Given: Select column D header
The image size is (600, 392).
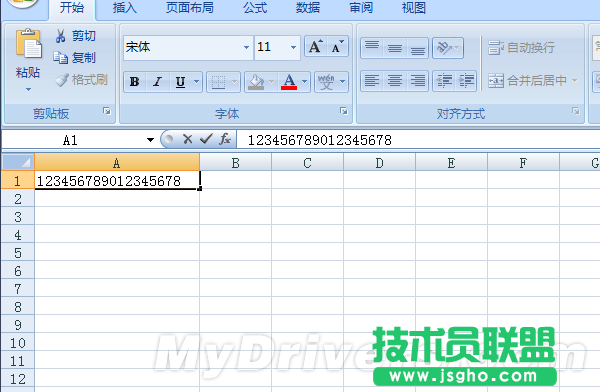Looking at the screenshot, I should tap(379, 163).
